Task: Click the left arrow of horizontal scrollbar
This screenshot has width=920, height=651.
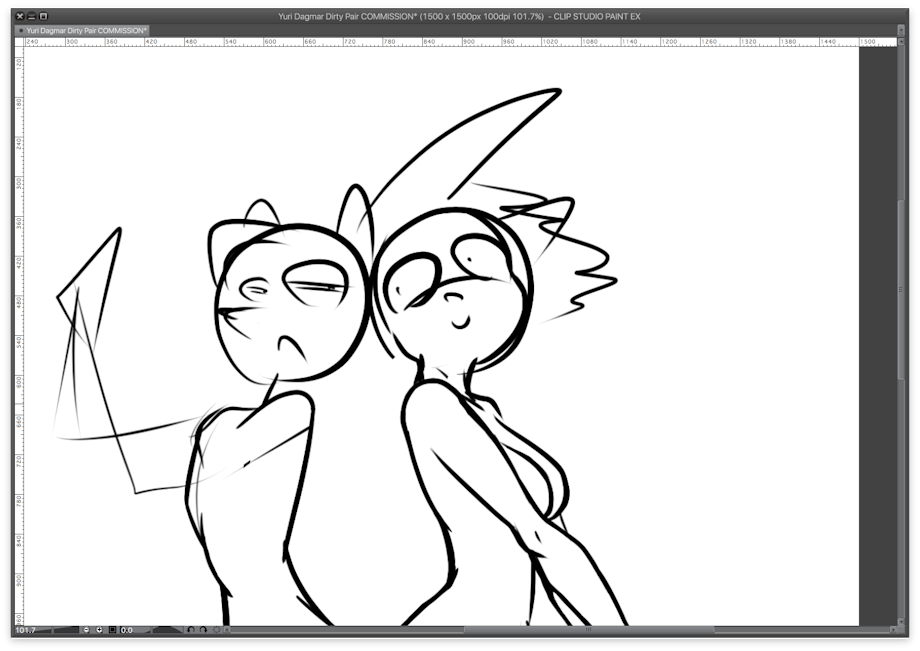Action: click(x=227, y=630)
